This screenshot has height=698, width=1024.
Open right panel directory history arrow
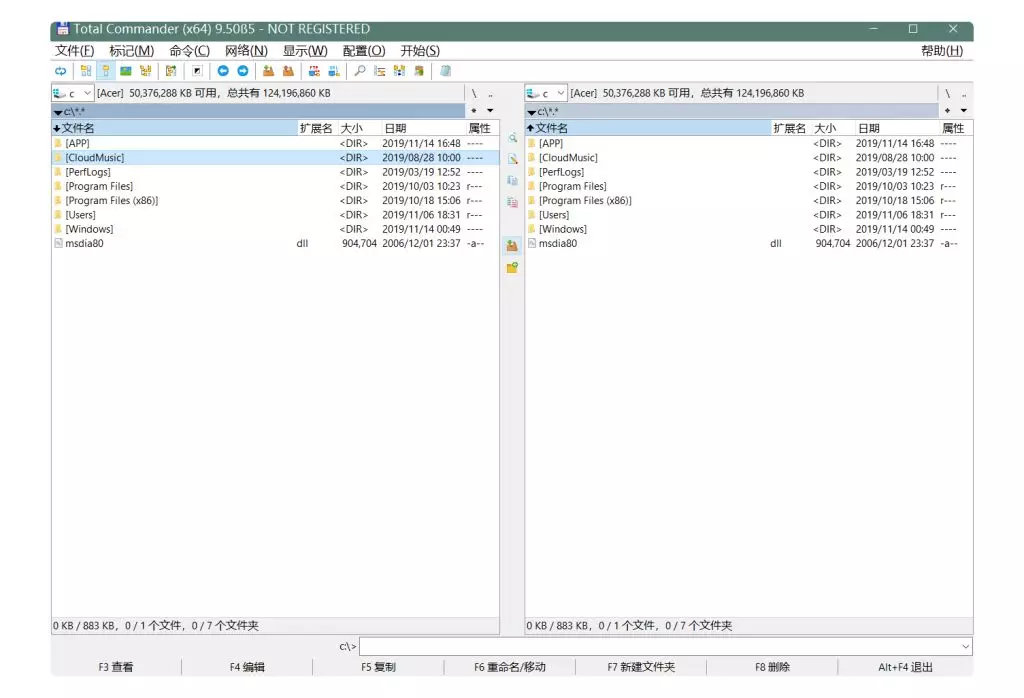pyautogui.click(x=964, y=111)
